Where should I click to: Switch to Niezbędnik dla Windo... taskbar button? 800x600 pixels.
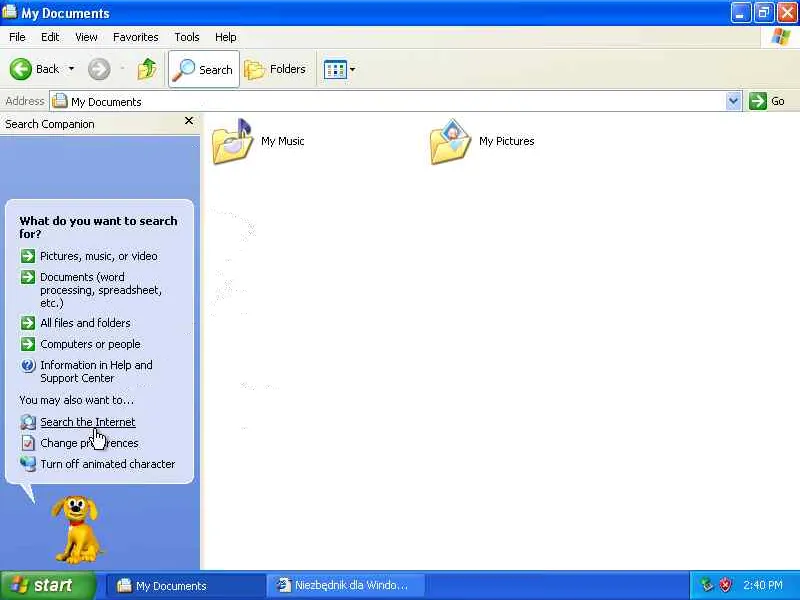(345, 586)
